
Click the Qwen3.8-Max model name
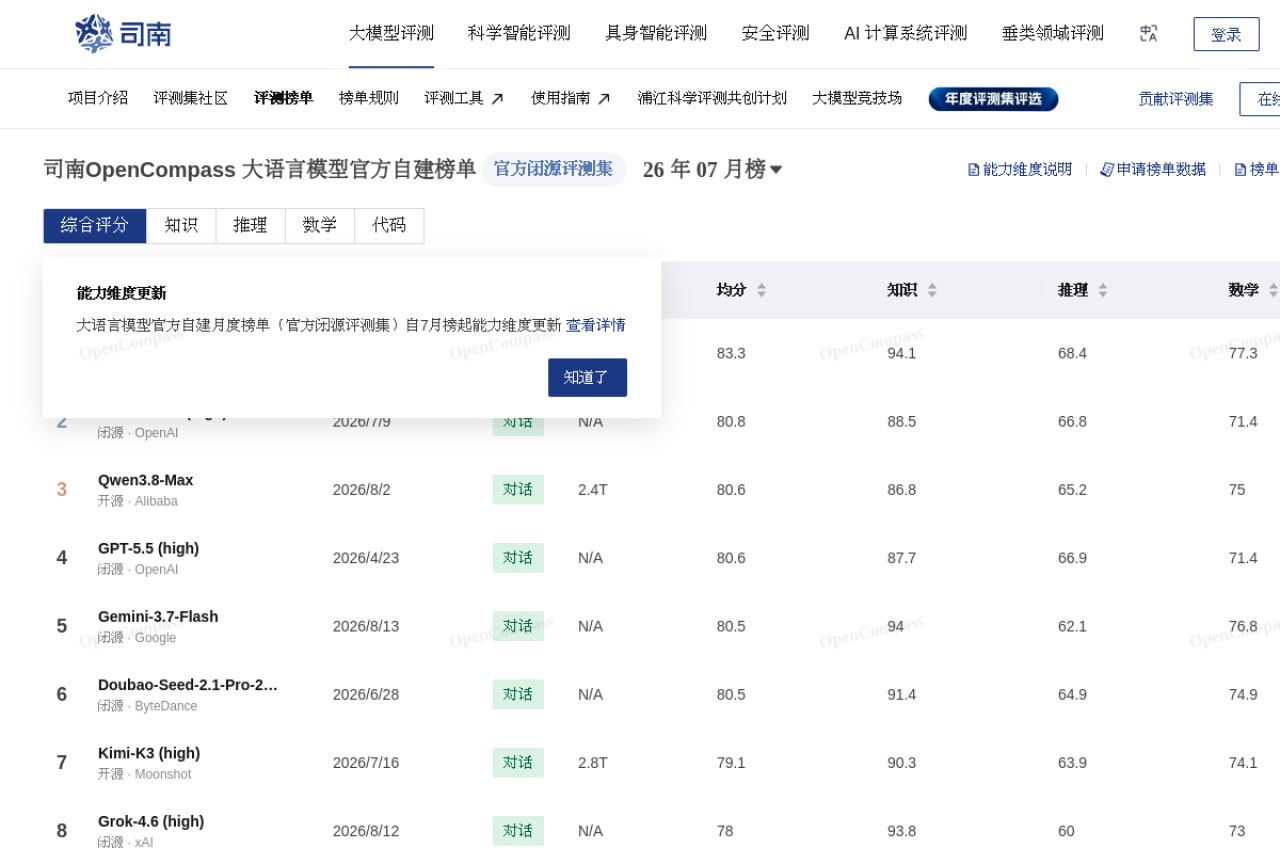(x=146, y=480)
